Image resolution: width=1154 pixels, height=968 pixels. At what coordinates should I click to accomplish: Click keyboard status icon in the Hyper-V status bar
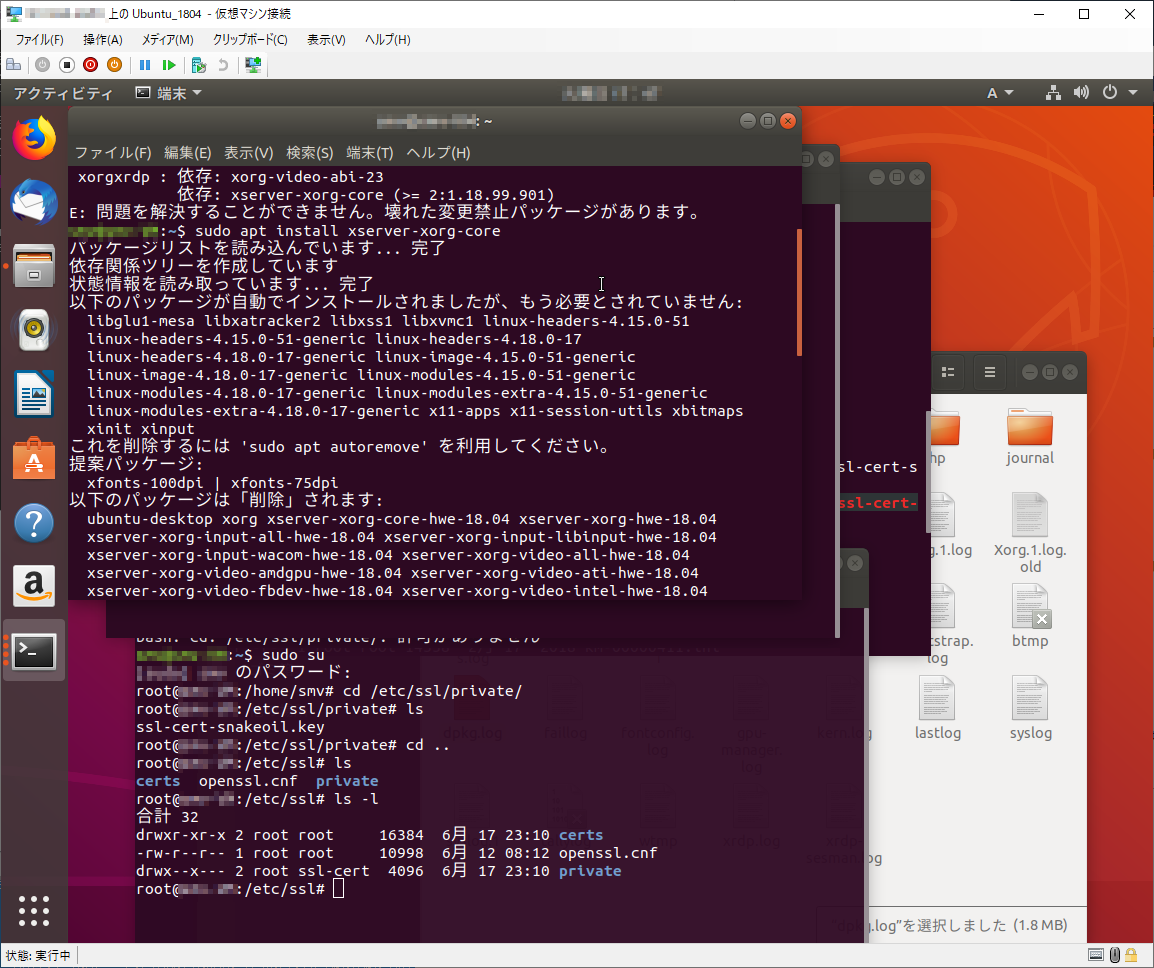1096,955
